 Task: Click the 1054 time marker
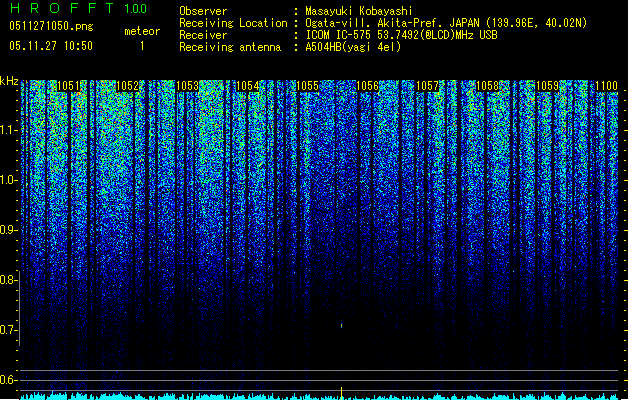point(248,86)
